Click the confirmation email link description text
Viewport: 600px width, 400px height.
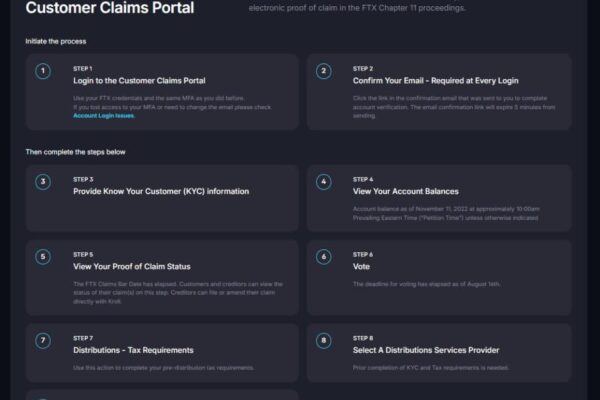(x=454, y=107)
